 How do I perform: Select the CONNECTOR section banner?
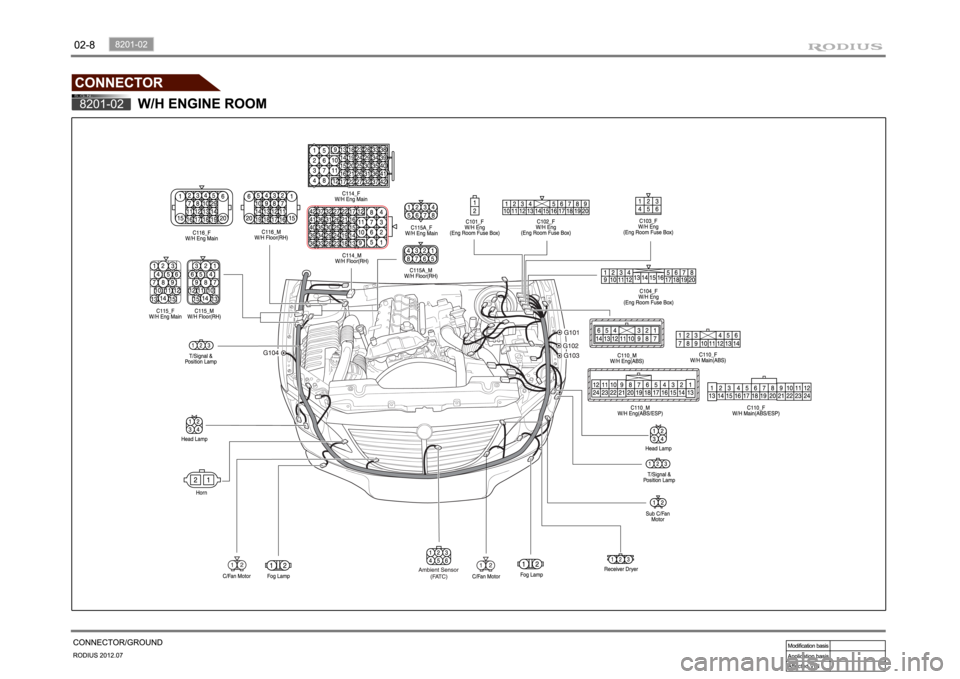pyautogui.click(x=145, y=82)
